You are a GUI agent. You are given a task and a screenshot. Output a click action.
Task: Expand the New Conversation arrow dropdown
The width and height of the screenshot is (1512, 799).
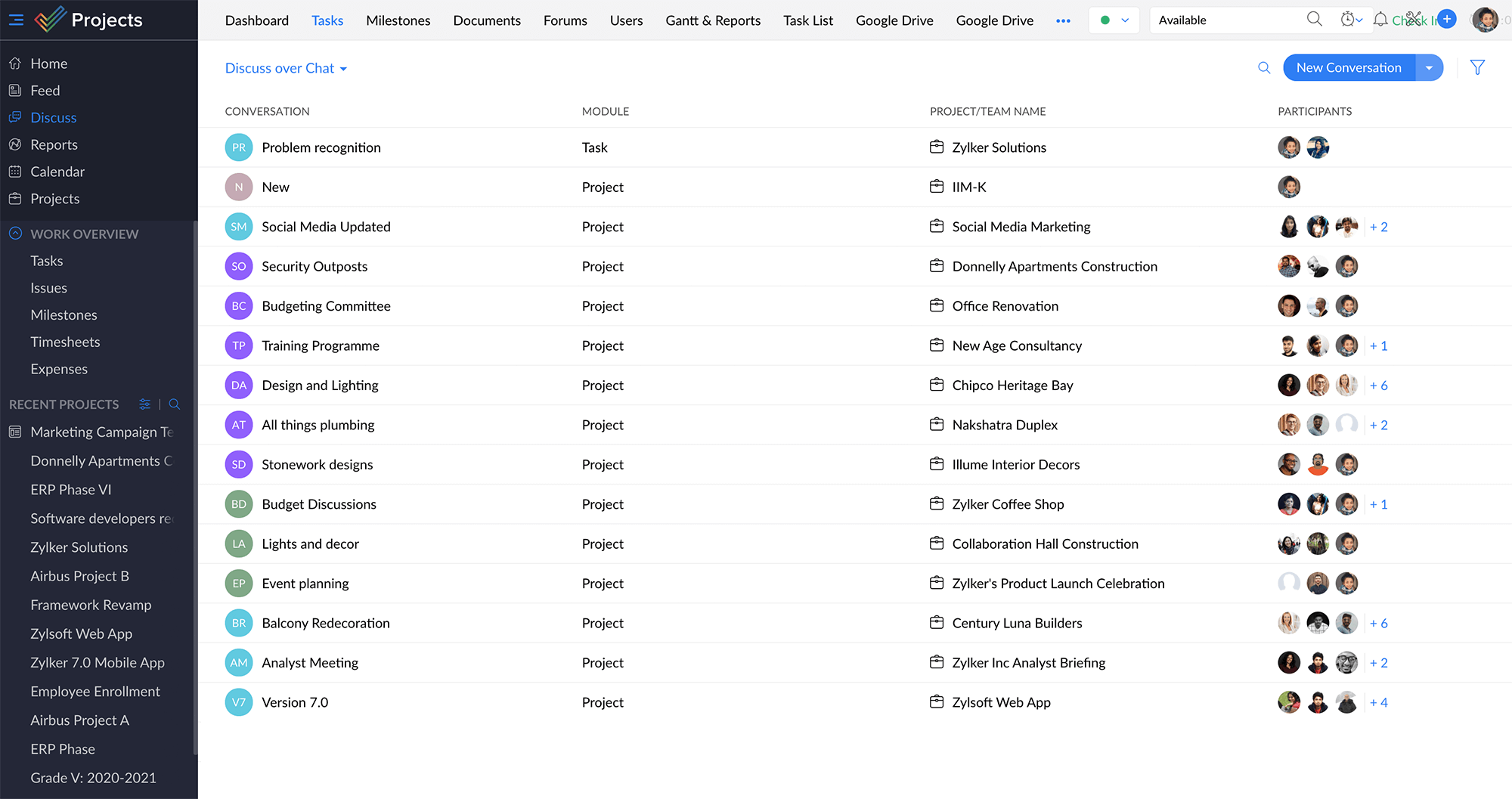1429,68
